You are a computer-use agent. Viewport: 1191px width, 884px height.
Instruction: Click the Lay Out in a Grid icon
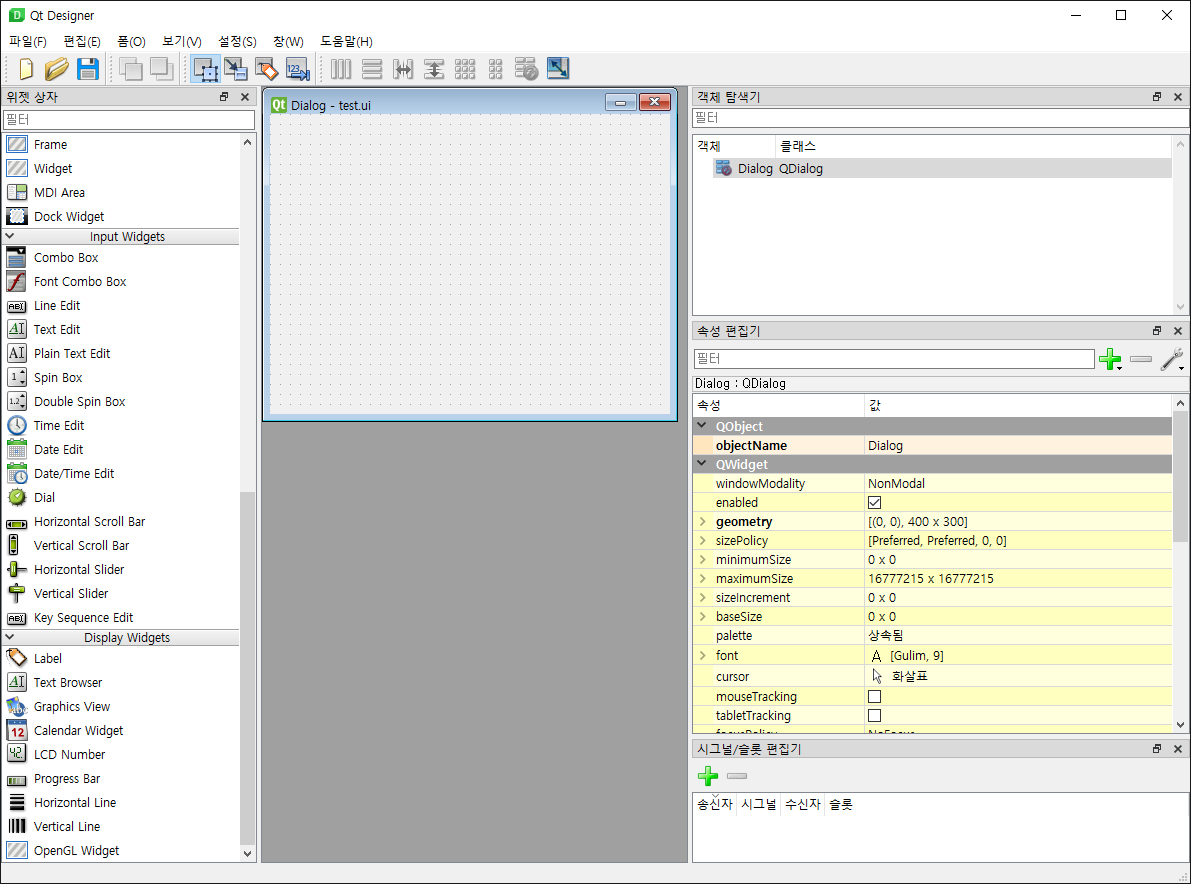pyautogui.click(x=465, y=69)
